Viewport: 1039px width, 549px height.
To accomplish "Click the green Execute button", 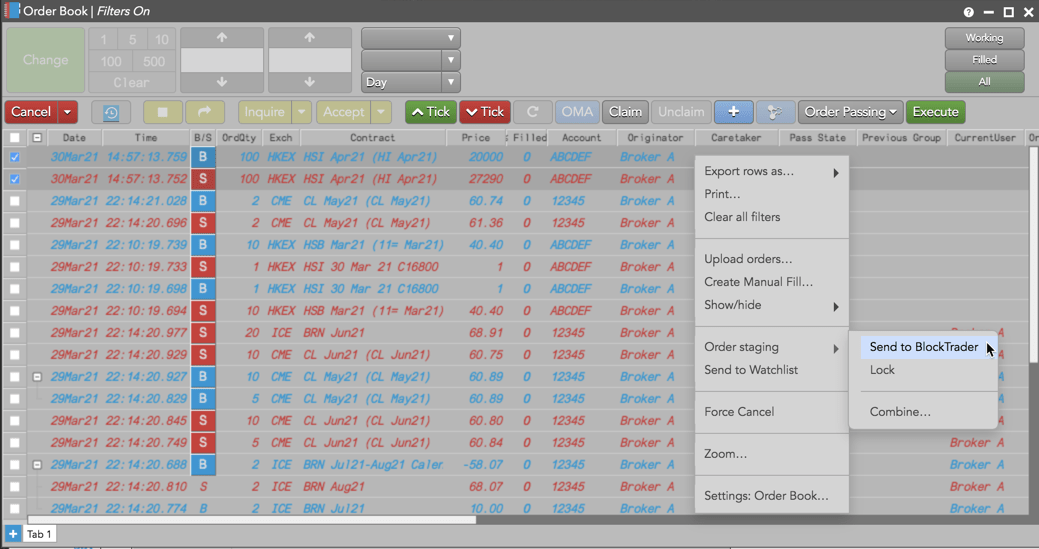I will pyautogui.click(x=935, y=112).
